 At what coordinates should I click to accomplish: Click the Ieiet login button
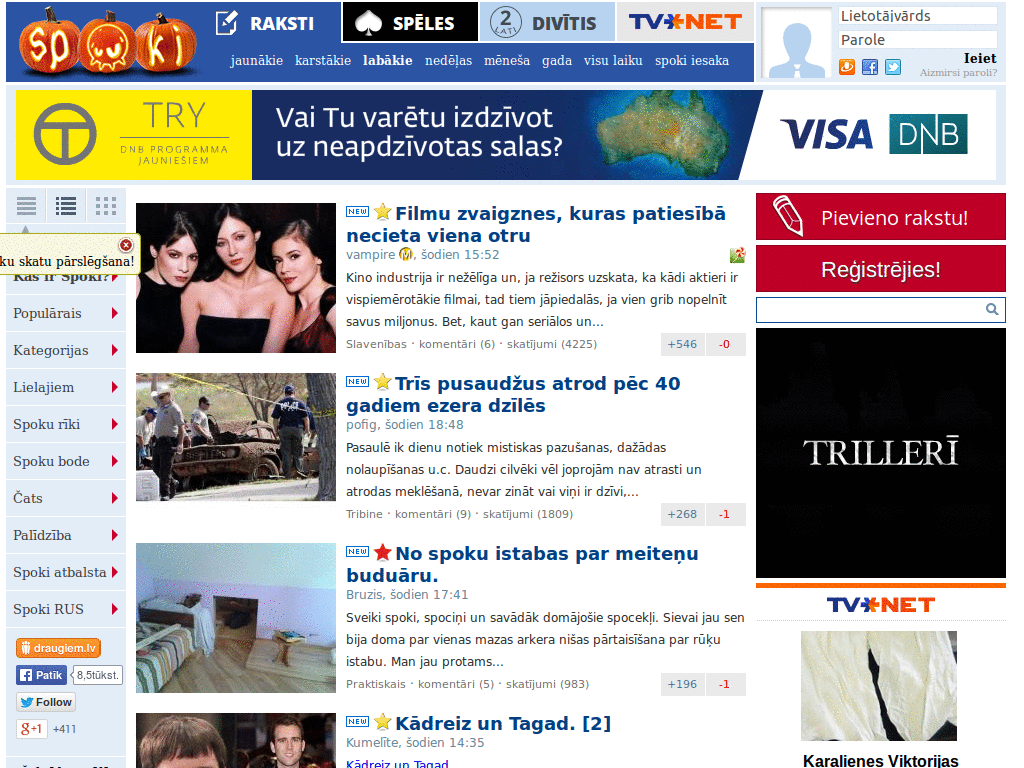click(980, 58)
